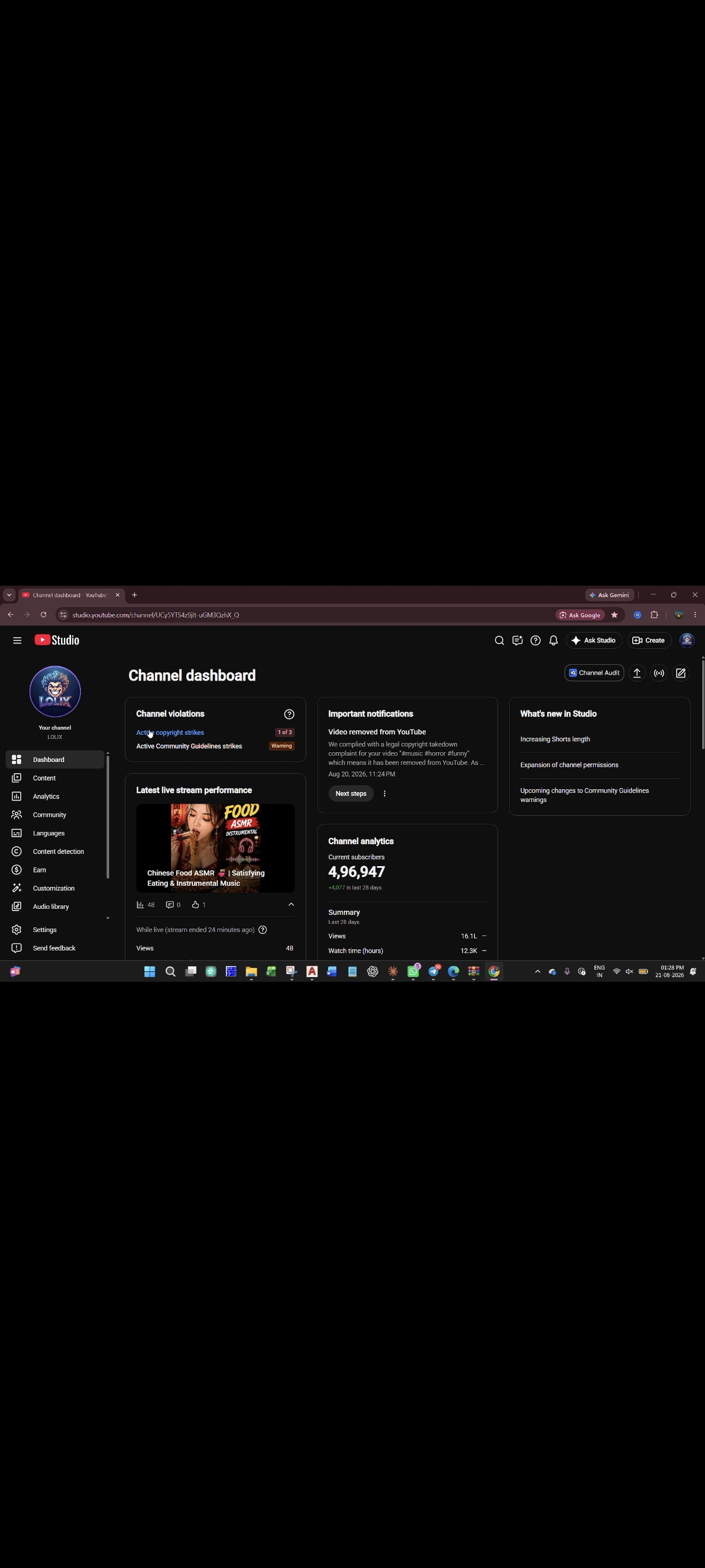Screen dimensions: 705x1568
Task: Click the LOLIX channel avatar in sidebar
Action: click(55, 691)
